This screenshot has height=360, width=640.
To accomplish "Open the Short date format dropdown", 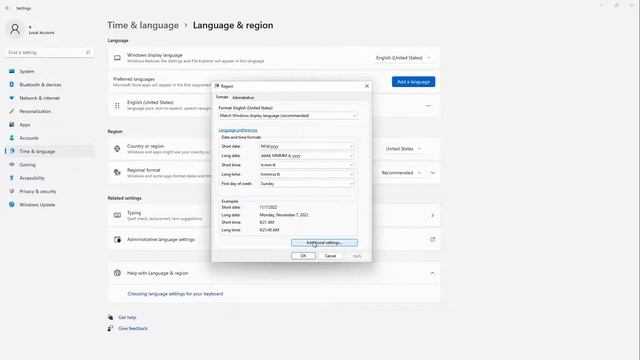I will (307, 146).
